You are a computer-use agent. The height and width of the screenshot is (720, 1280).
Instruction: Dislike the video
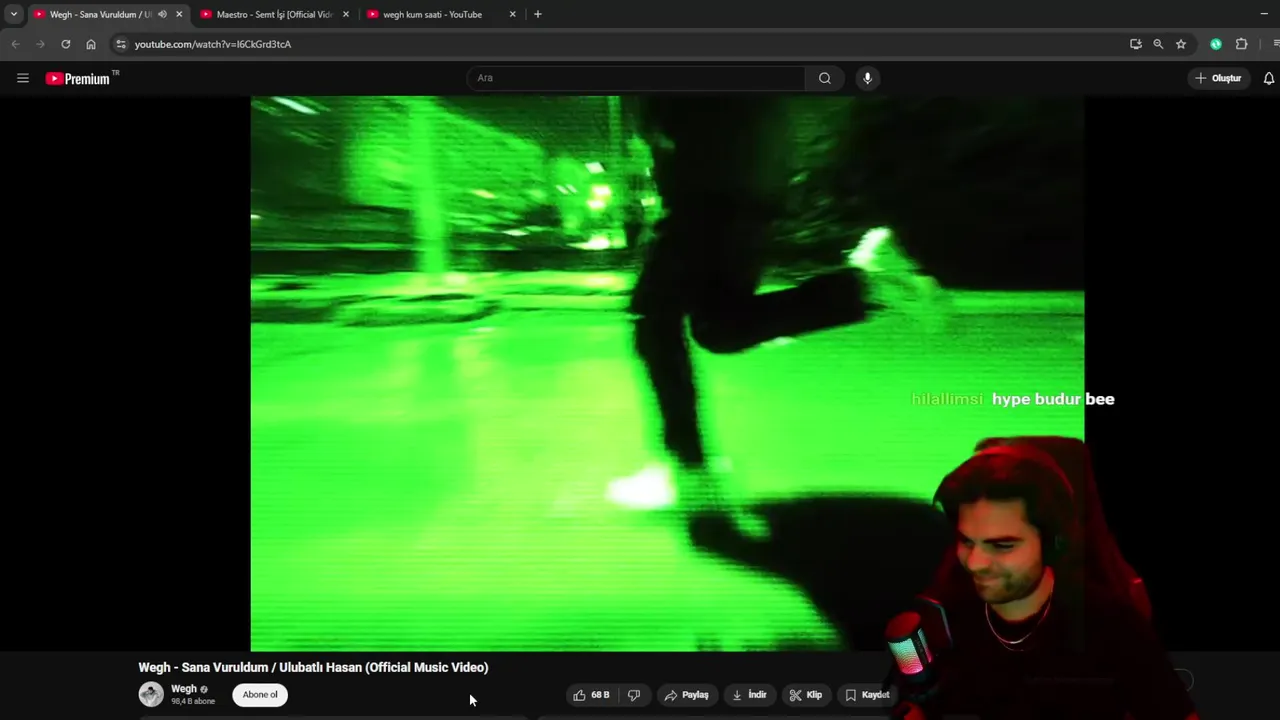634,695
